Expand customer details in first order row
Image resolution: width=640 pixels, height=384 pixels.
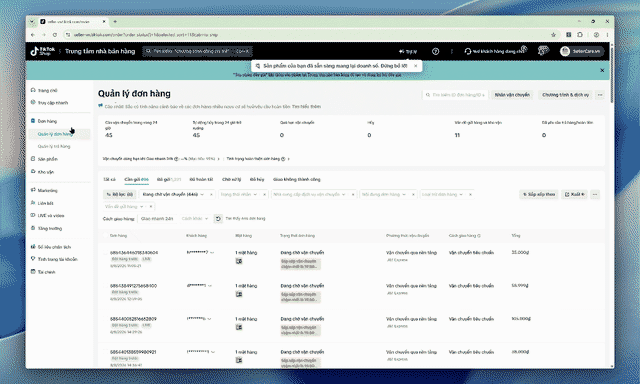212,253
